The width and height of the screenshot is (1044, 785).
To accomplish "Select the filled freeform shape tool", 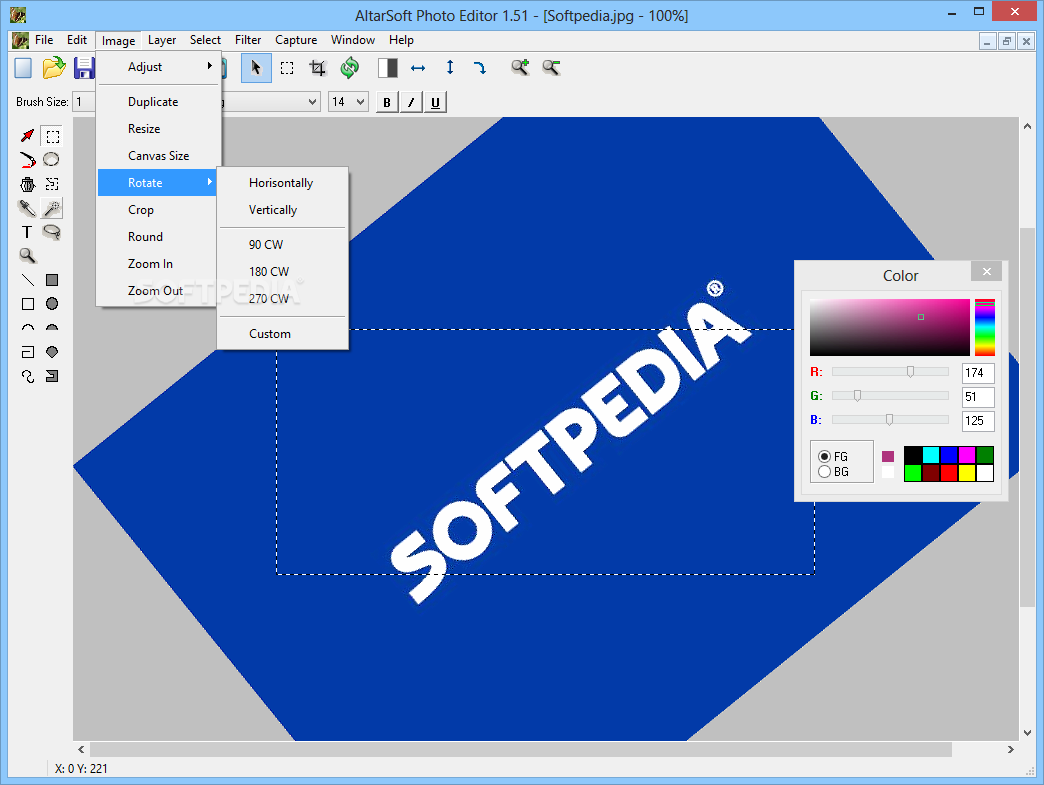I will pos(52,376).
